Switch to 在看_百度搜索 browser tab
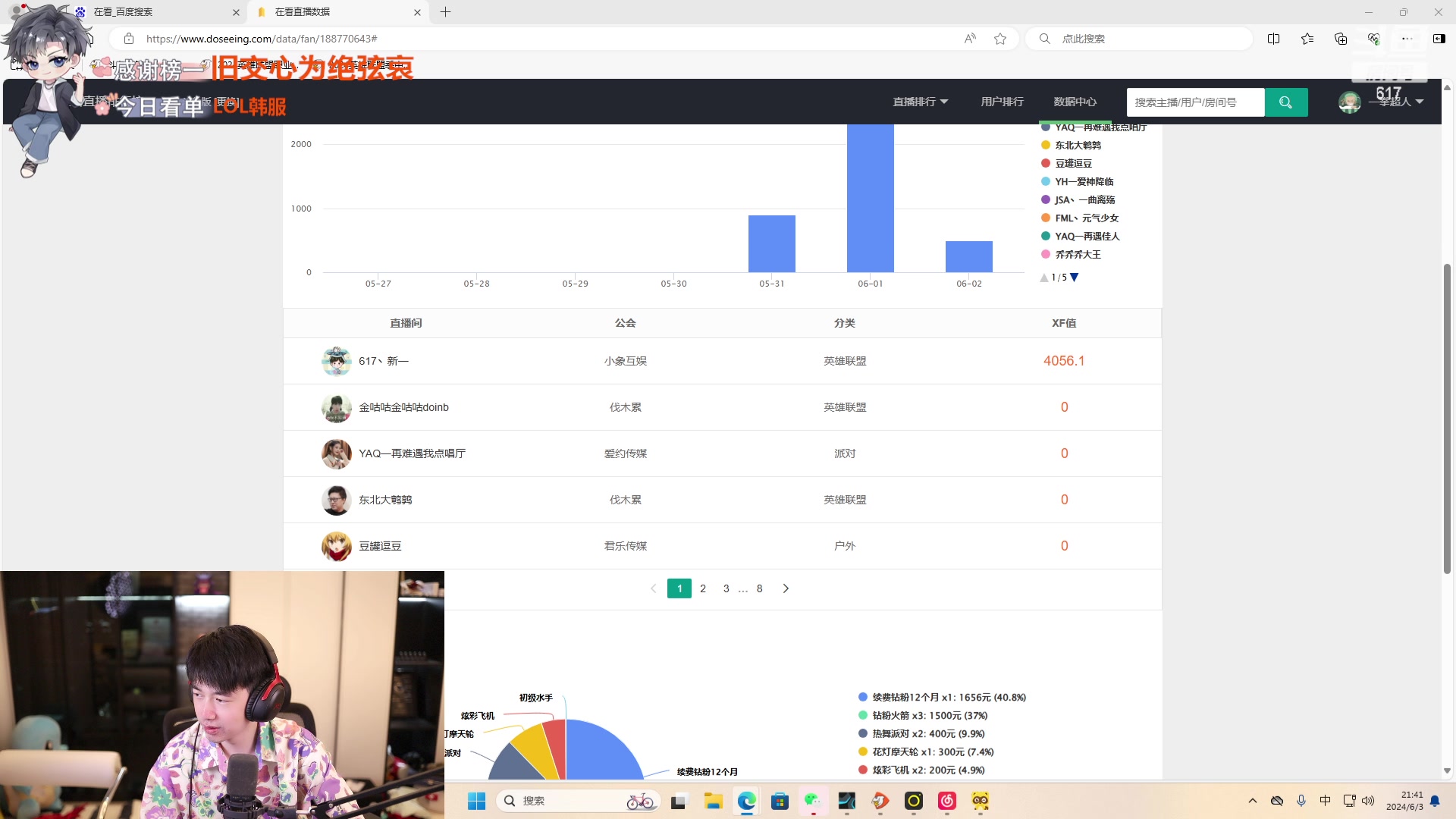The width and height of the screenshot is (1456, 819). point(155,12)
